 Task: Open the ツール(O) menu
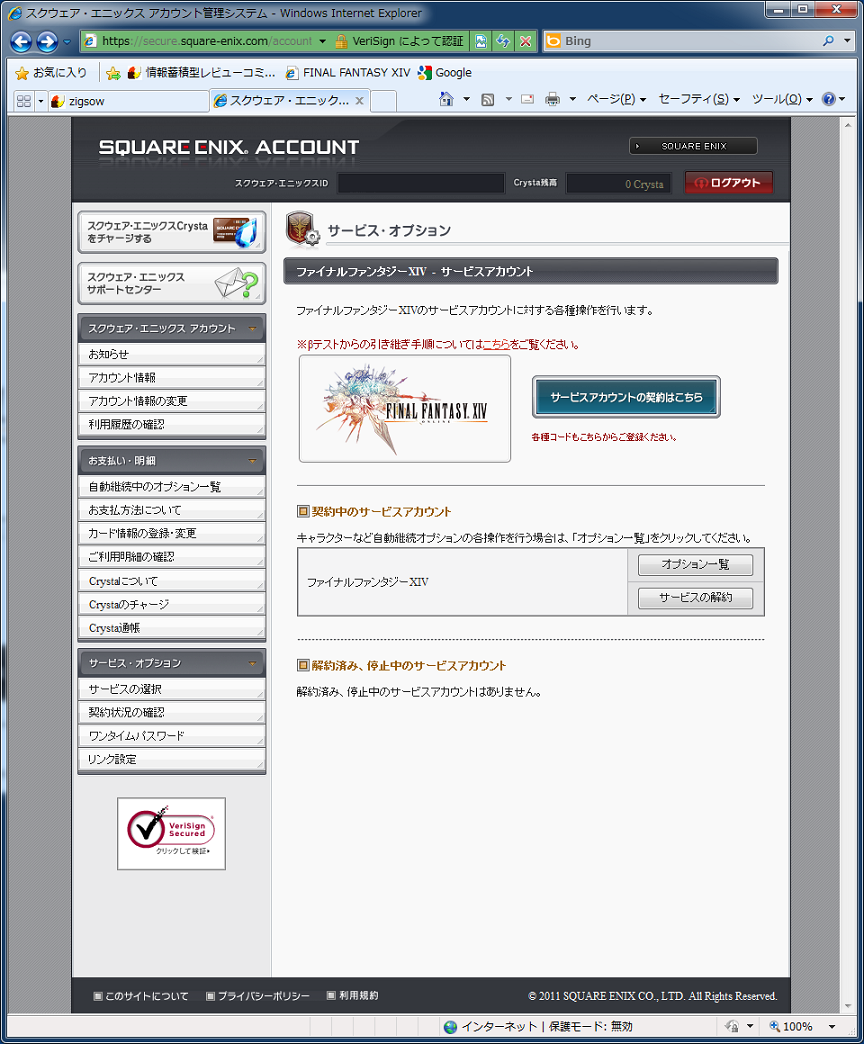click(x=782, y=99)
